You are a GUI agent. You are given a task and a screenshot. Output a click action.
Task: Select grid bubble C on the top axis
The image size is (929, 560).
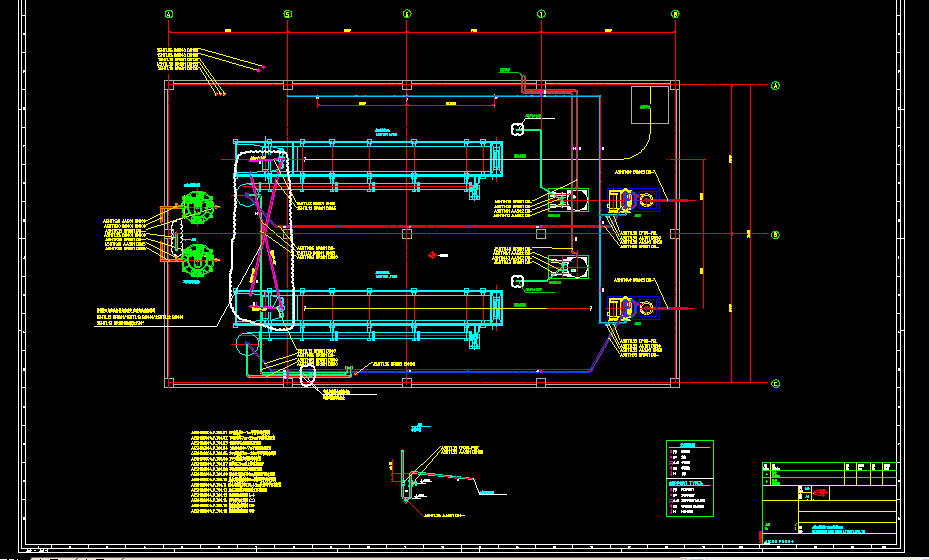tap(407, 14)
